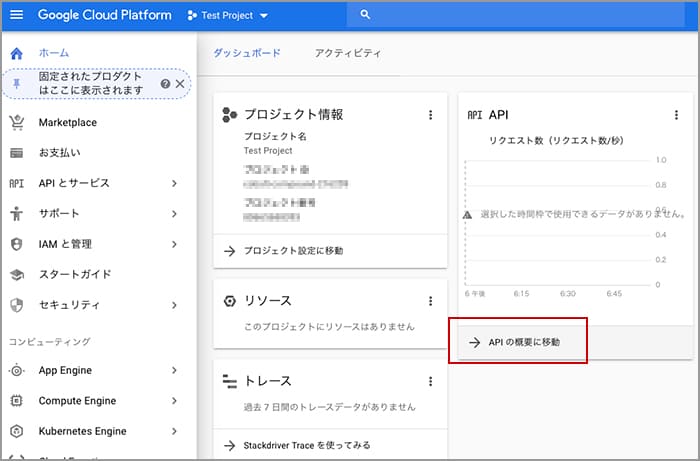Click API の概要に移動 link
The image size is (700, 461).
524,342
